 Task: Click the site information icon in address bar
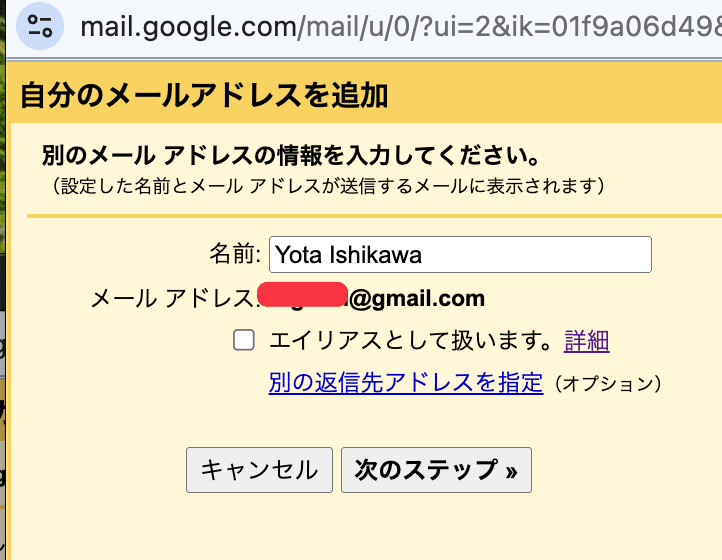coord(40,26)
